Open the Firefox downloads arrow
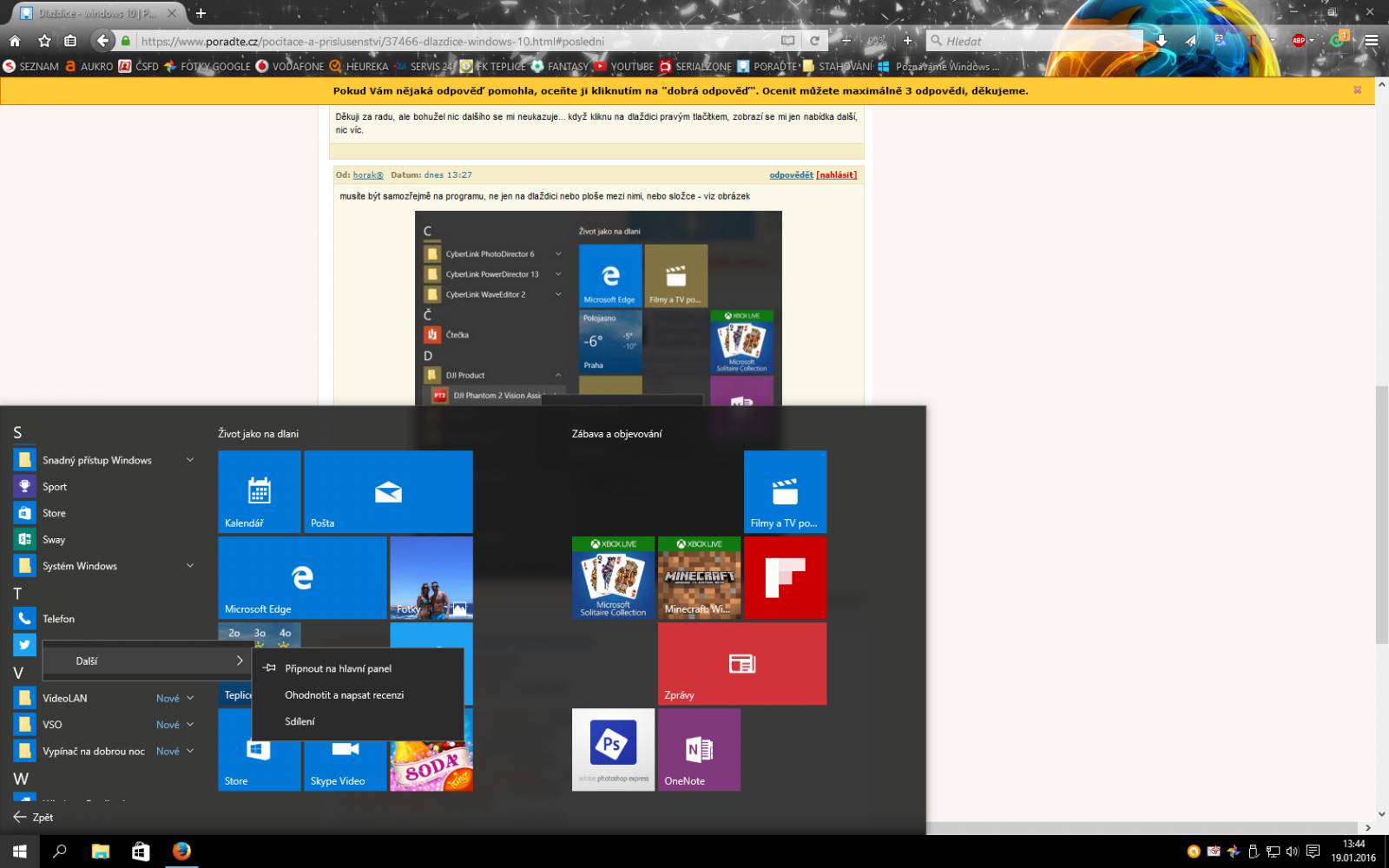Screen dimensions: 1389x868 pyautogui.click(x=1162, y=41)
